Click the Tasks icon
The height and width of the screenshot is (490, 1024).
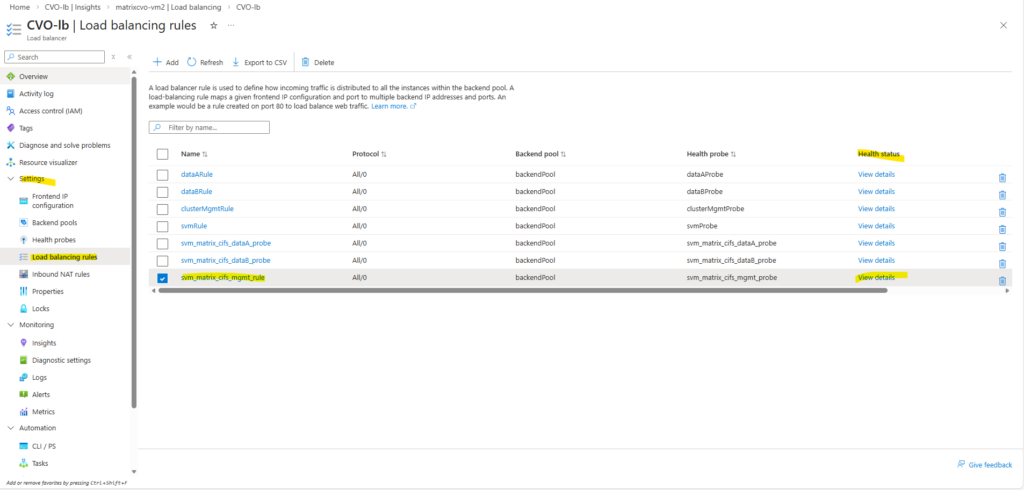click(24, 463)
